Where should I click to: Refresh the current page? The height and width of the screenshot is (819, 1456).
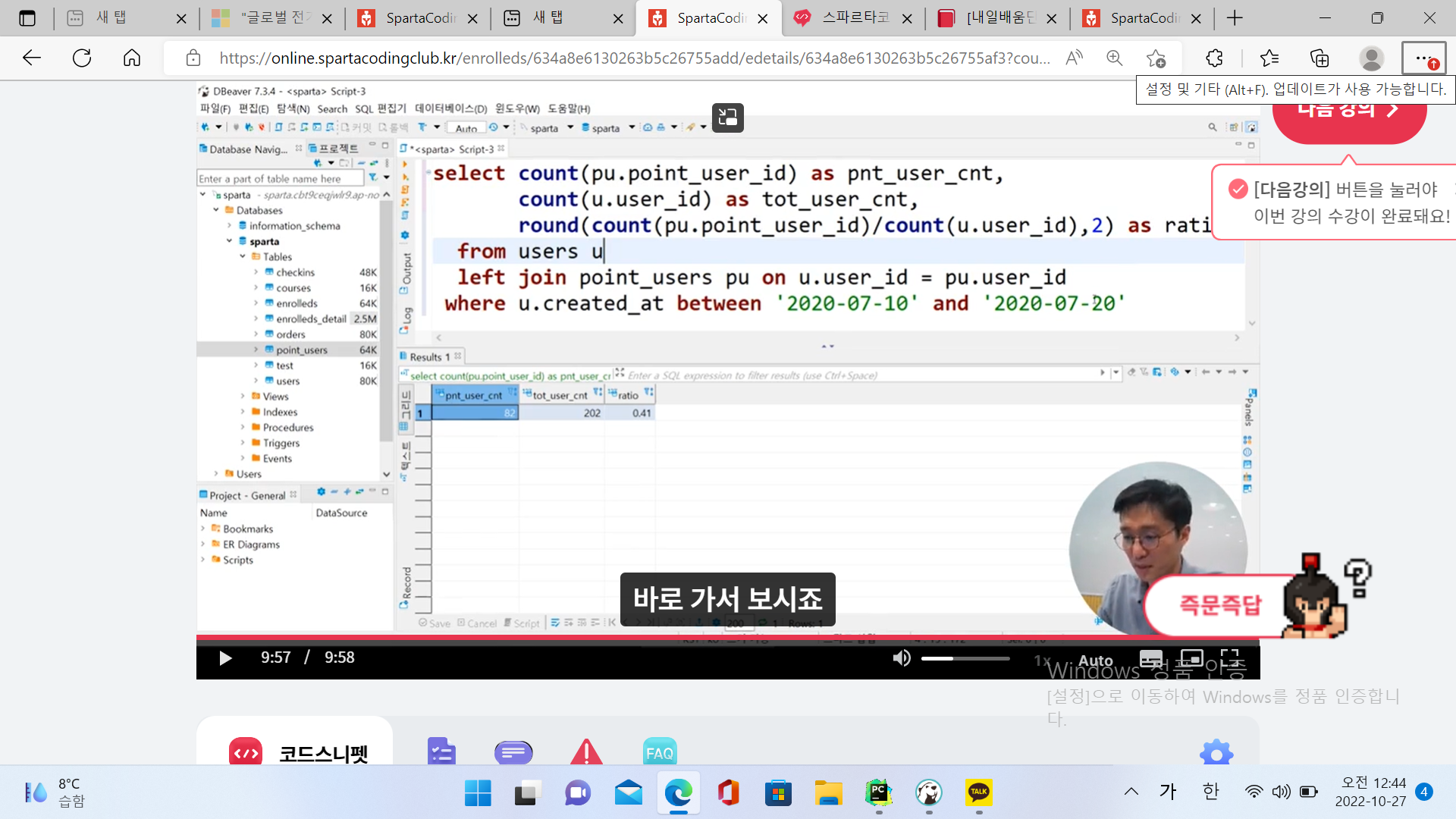tap(82, 58)
